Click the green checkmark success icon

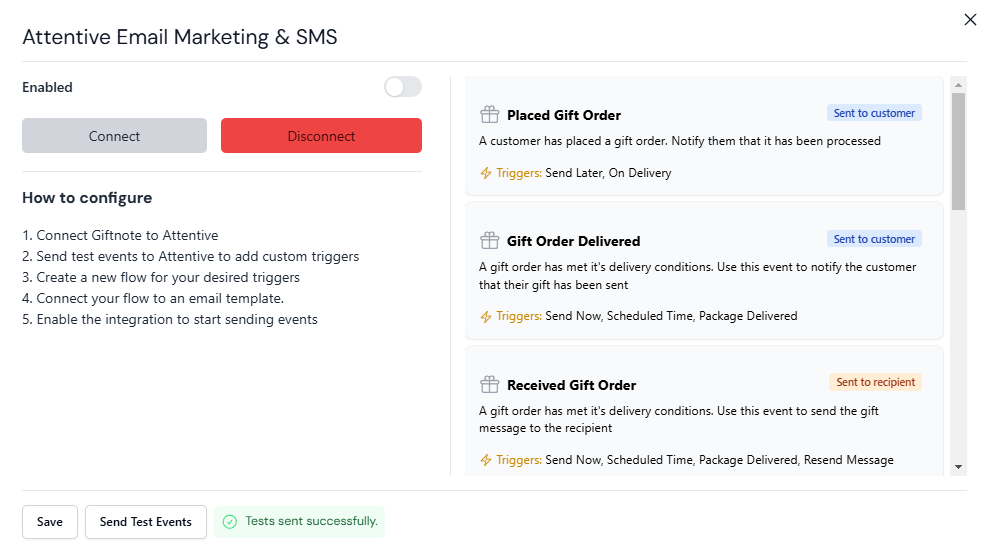[230, 522]
